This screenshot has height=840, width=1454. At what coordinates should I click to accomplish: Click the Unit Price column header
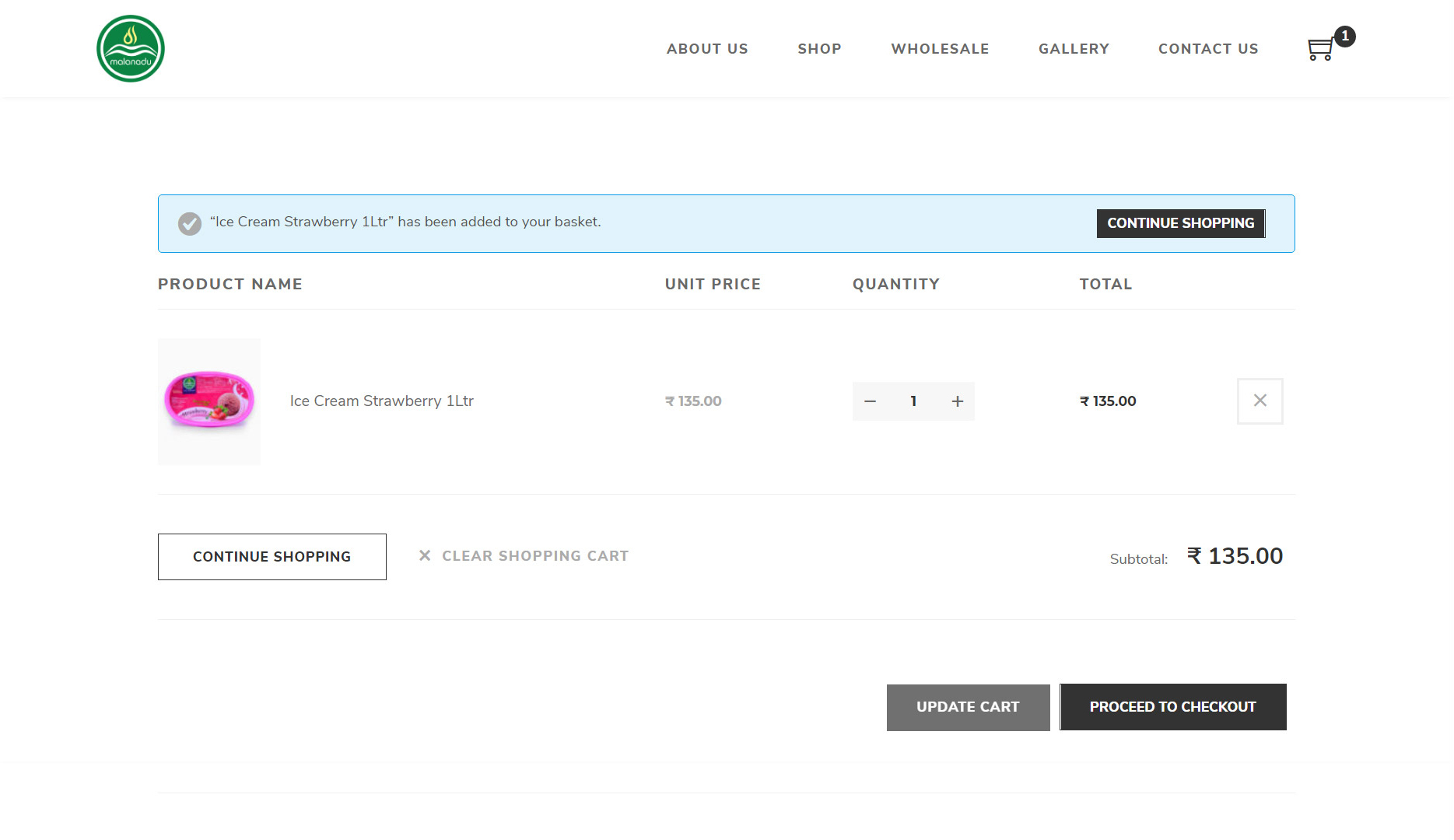(x=713, y=284)
